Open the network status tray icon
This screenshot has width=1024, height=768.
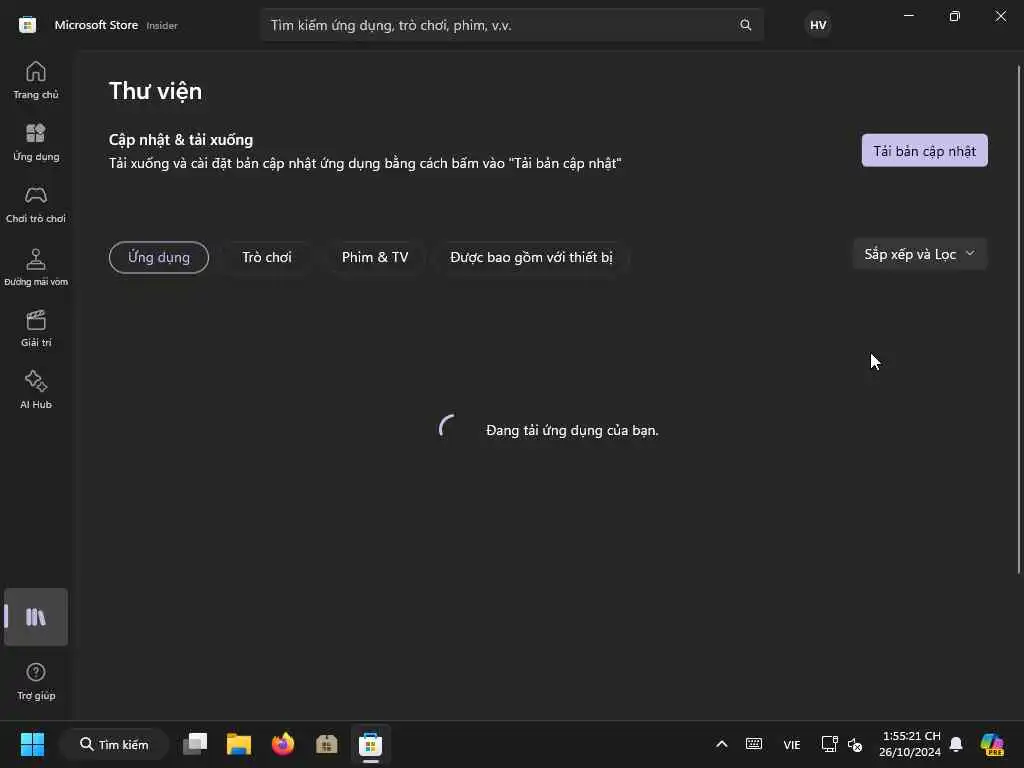[x=829, y=744]
